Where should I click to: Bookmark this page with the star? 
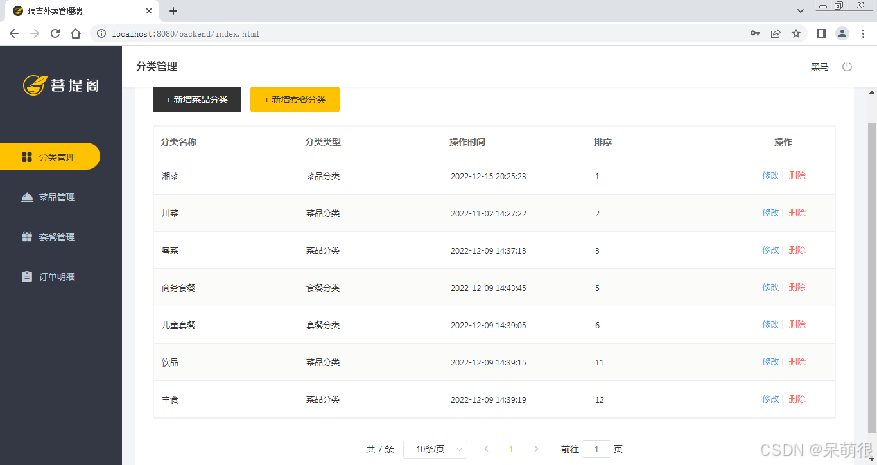796,34
